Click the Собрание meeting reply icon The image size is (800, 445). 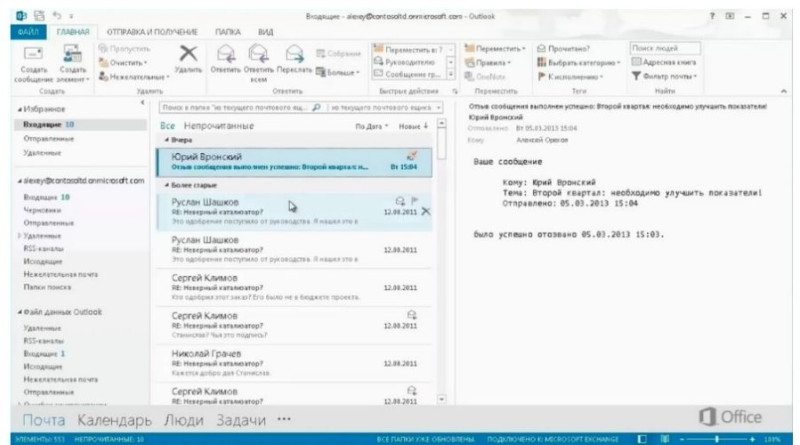coord(320,54)
